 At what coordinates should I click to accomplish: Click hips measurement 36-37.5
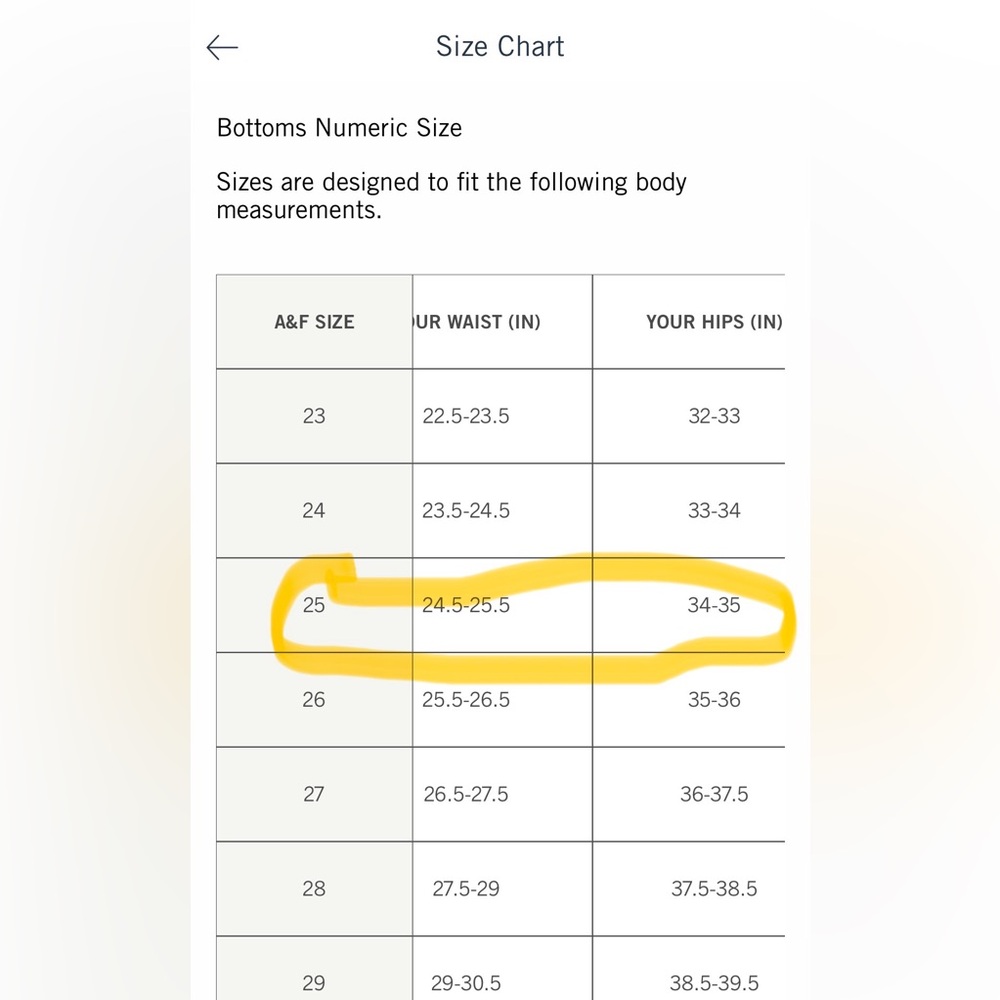(714, 794)
